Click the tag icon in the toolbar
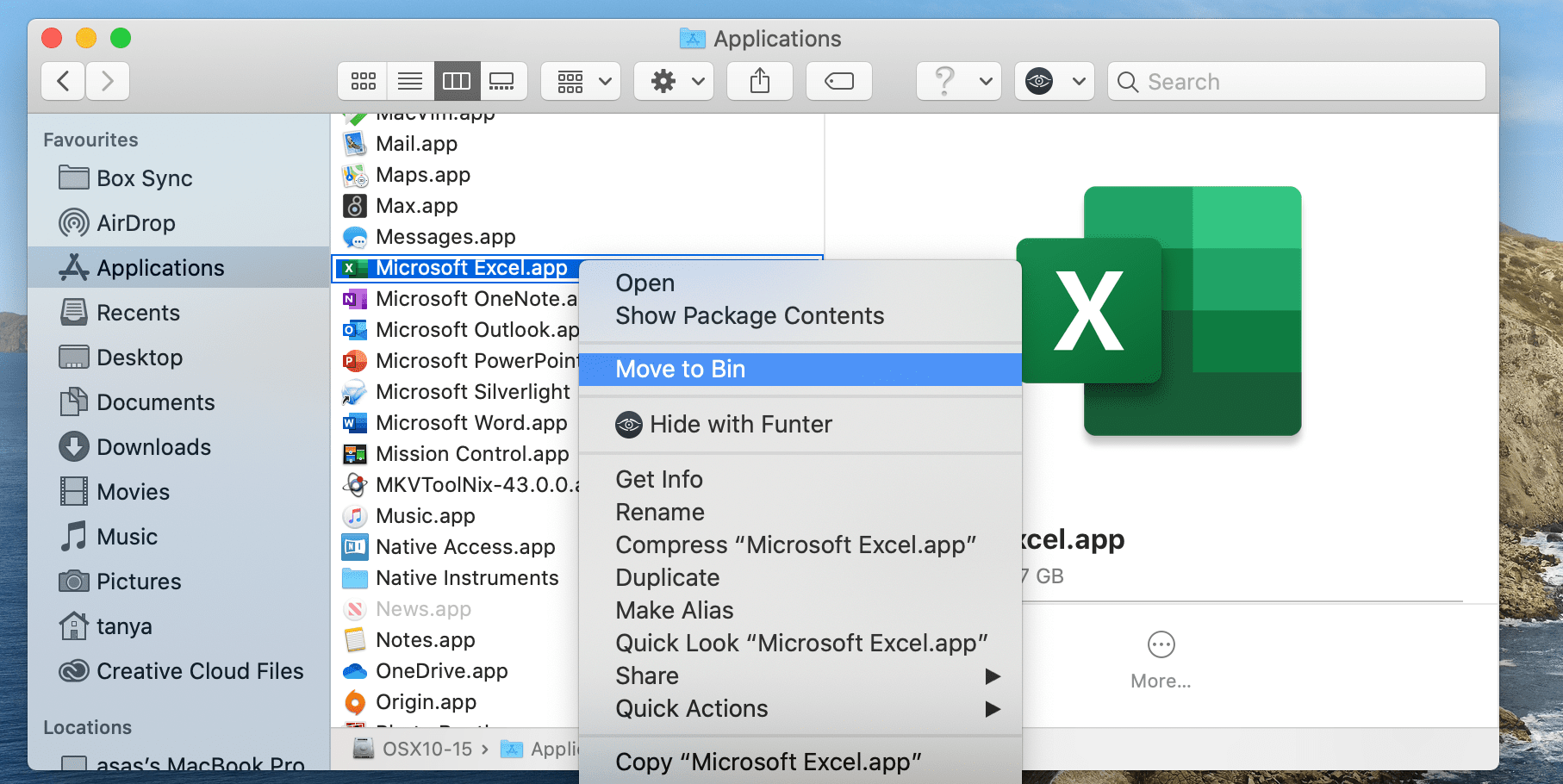 coord(838,80)
